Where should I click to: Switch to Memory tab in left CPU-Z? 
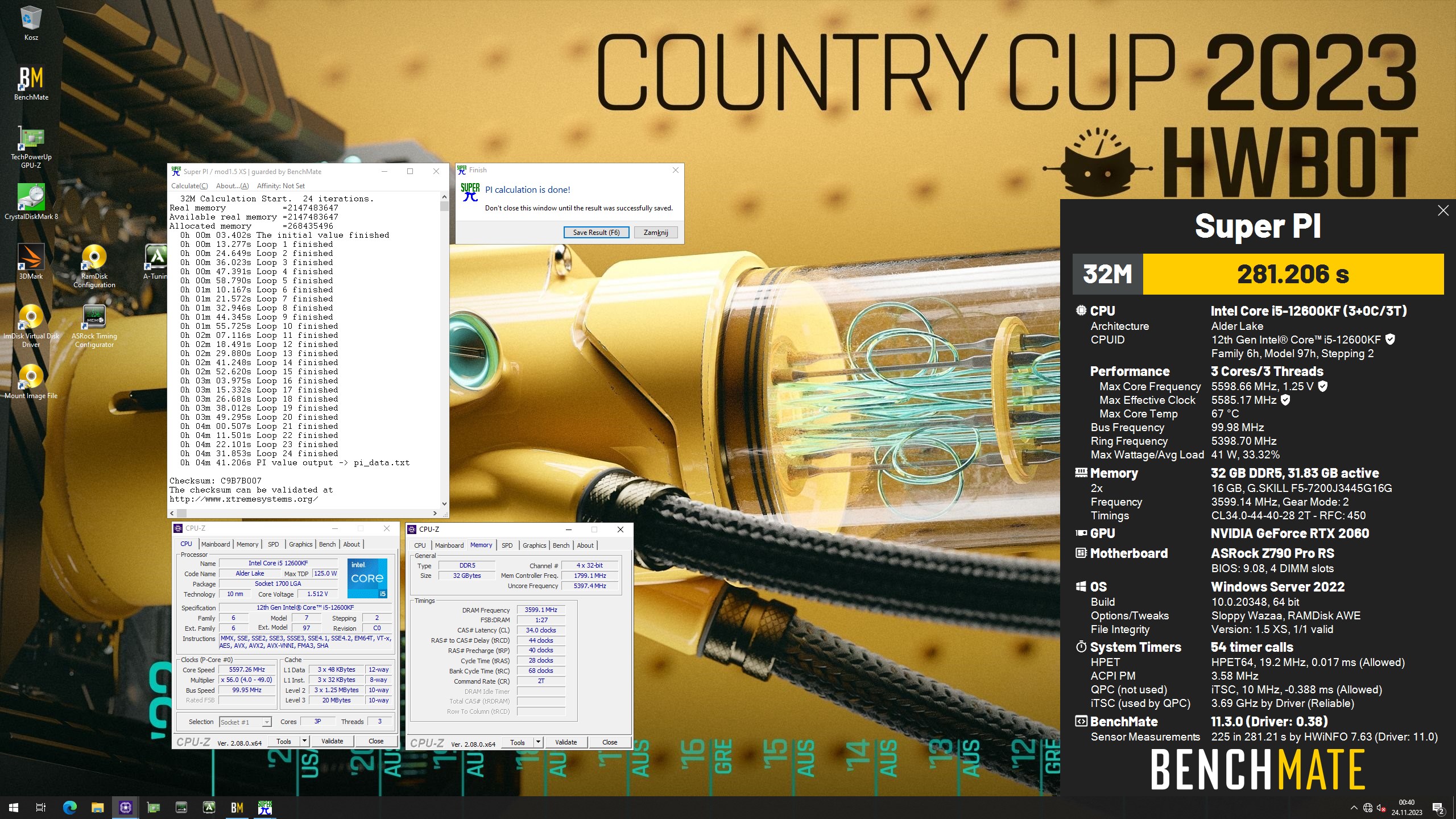tap(247, 544)
